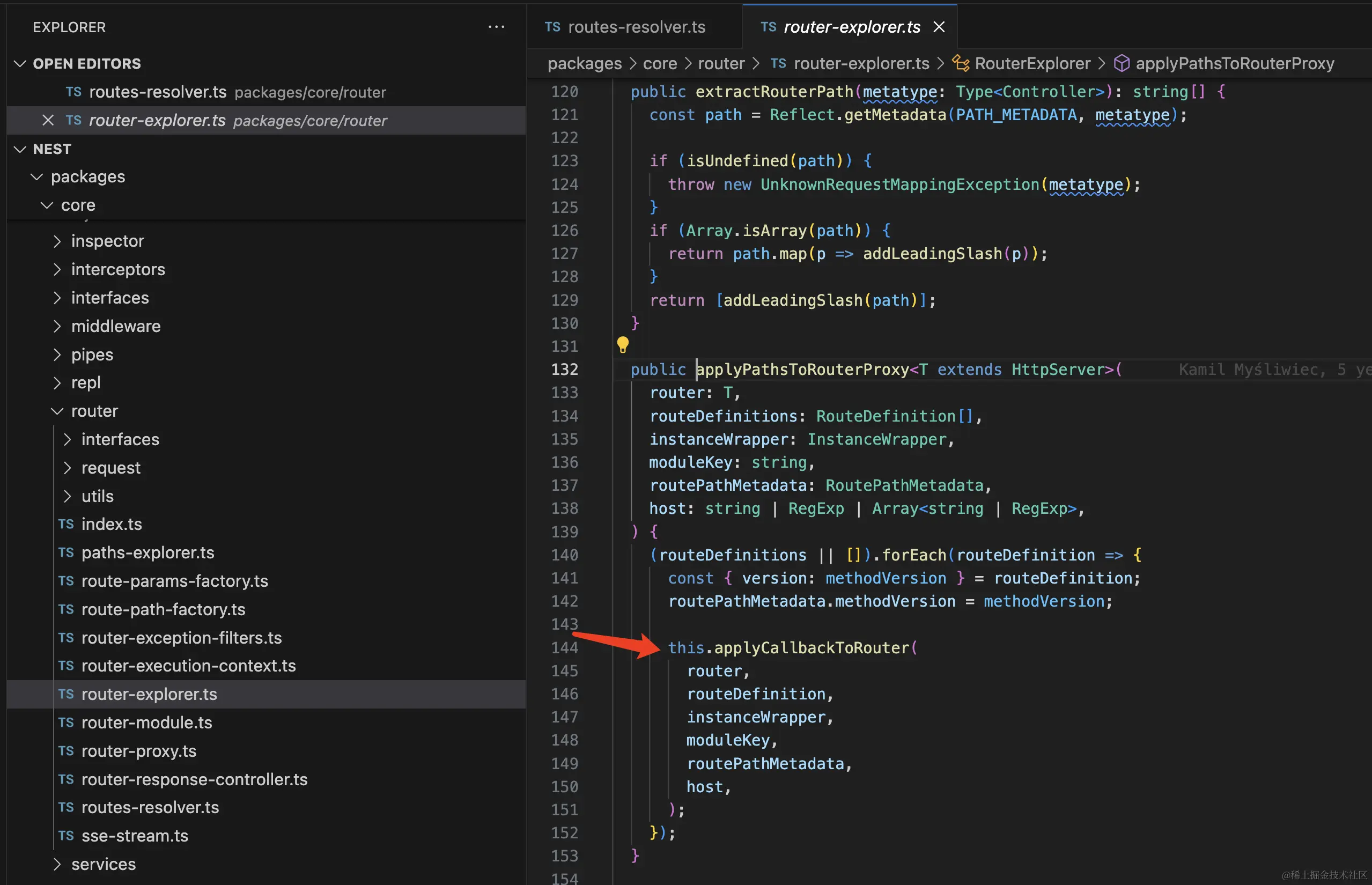Click line number 144 in the gutter
The image size is (1372, 885).
[564, 648]
